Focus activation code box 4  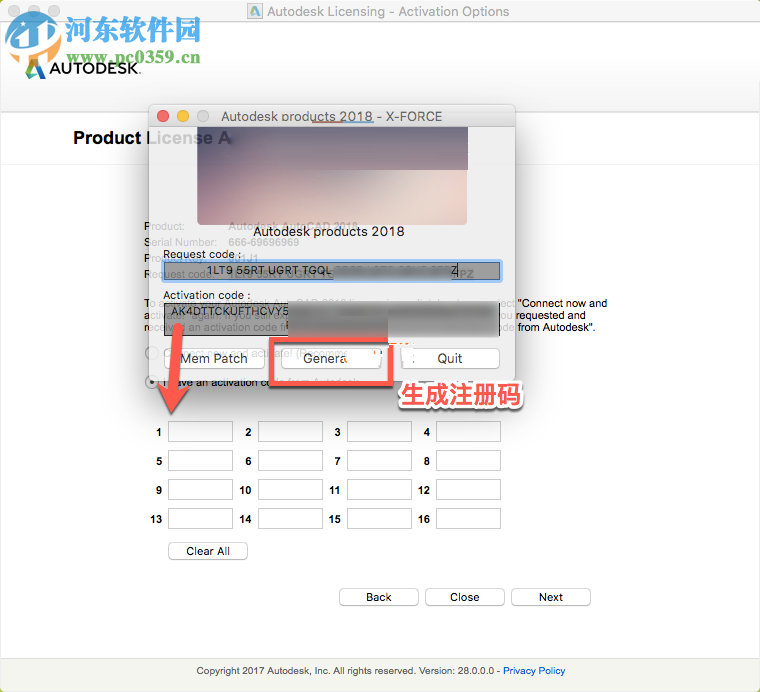tap(468, 431)
